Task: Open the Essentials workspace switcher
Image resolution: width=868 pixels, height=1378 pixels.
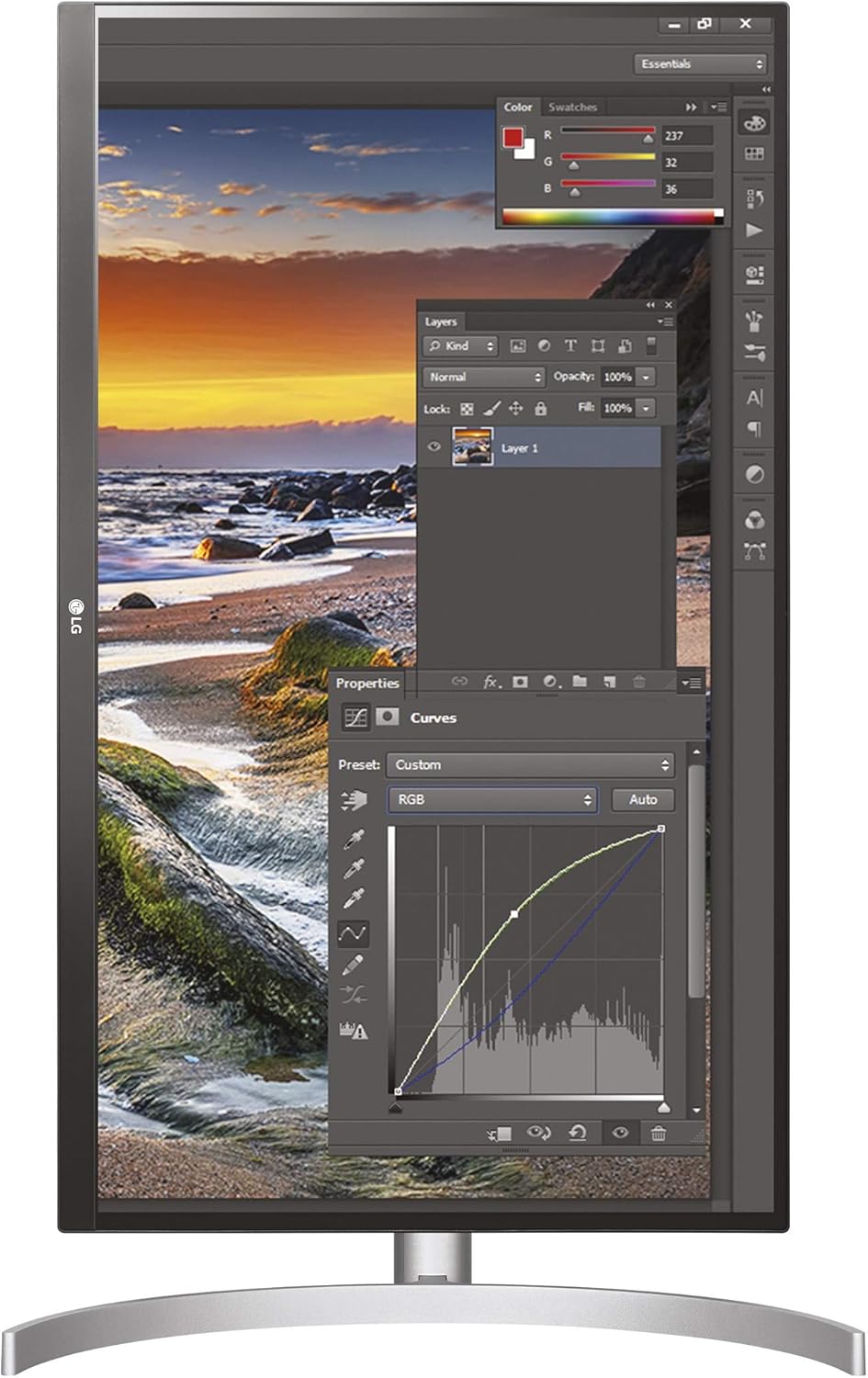Action: click(700, 64)
